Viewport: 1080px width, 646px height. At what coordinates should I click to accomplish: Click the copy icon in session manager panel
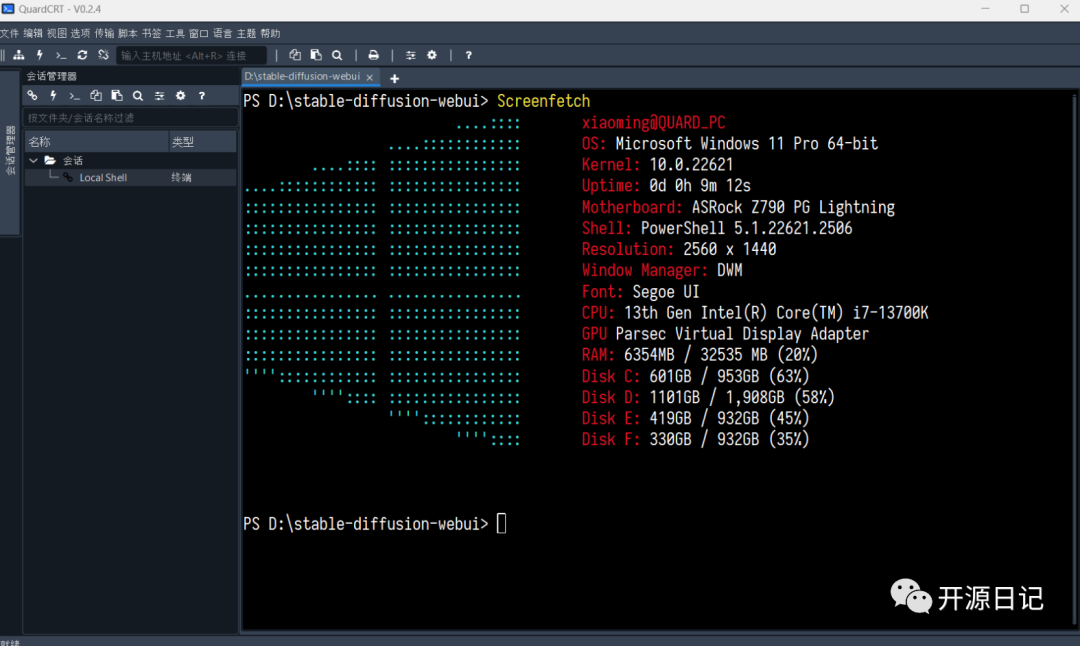point(96,96)
